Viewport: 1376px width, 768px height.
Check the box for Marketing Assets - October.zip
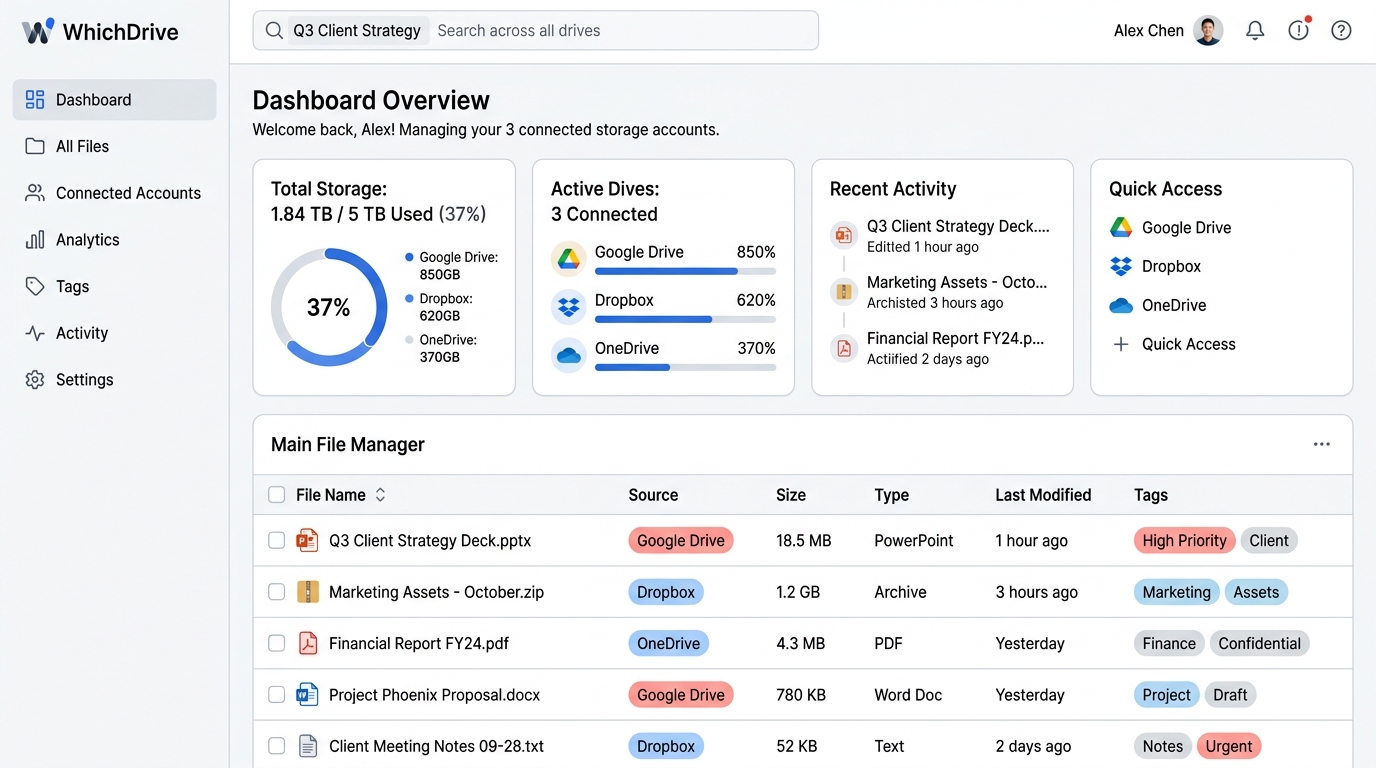point(276,592)
